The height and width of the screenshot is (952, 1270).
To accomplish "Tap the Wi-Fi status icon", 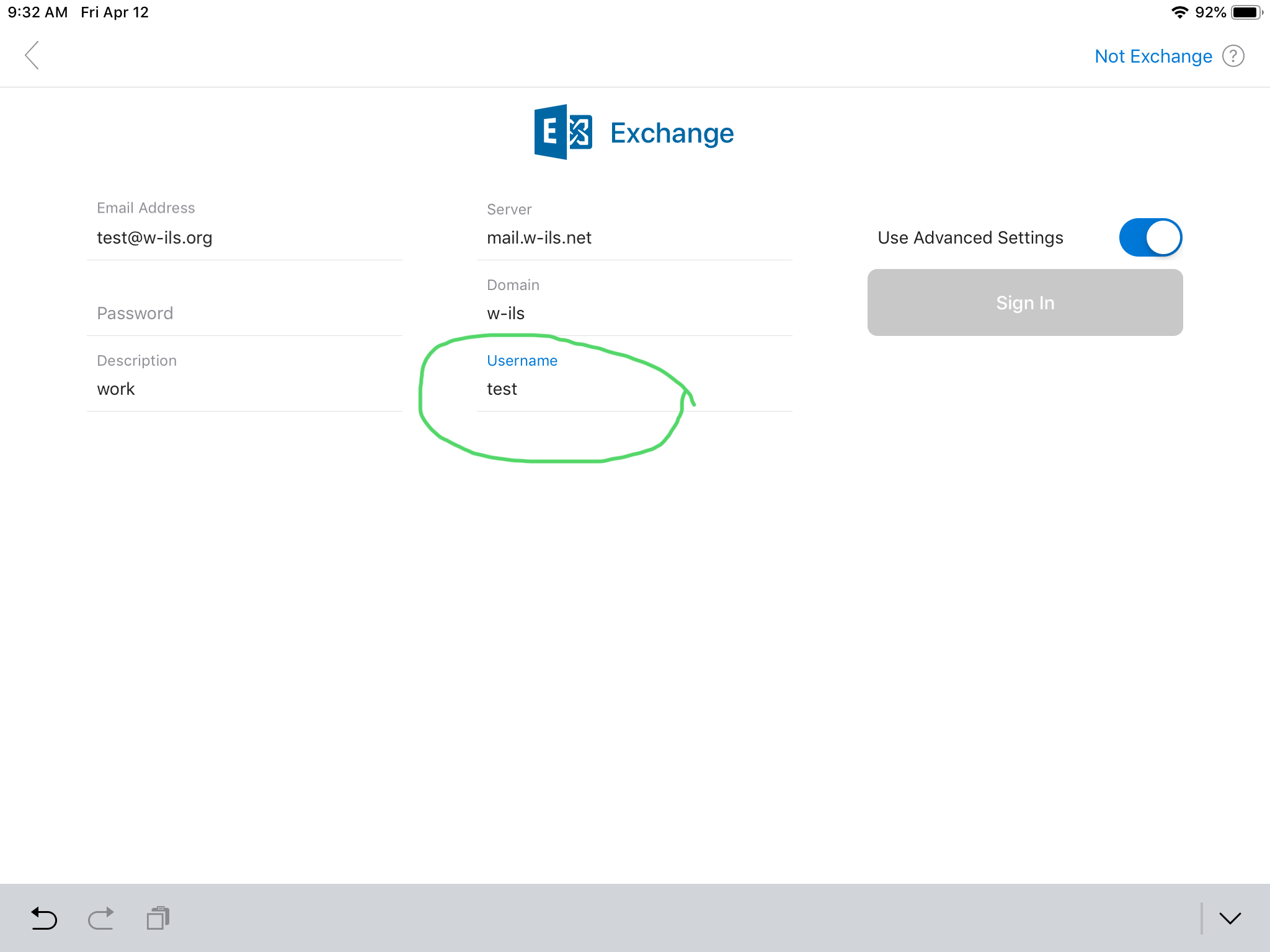I will [x=1179, y=12].
